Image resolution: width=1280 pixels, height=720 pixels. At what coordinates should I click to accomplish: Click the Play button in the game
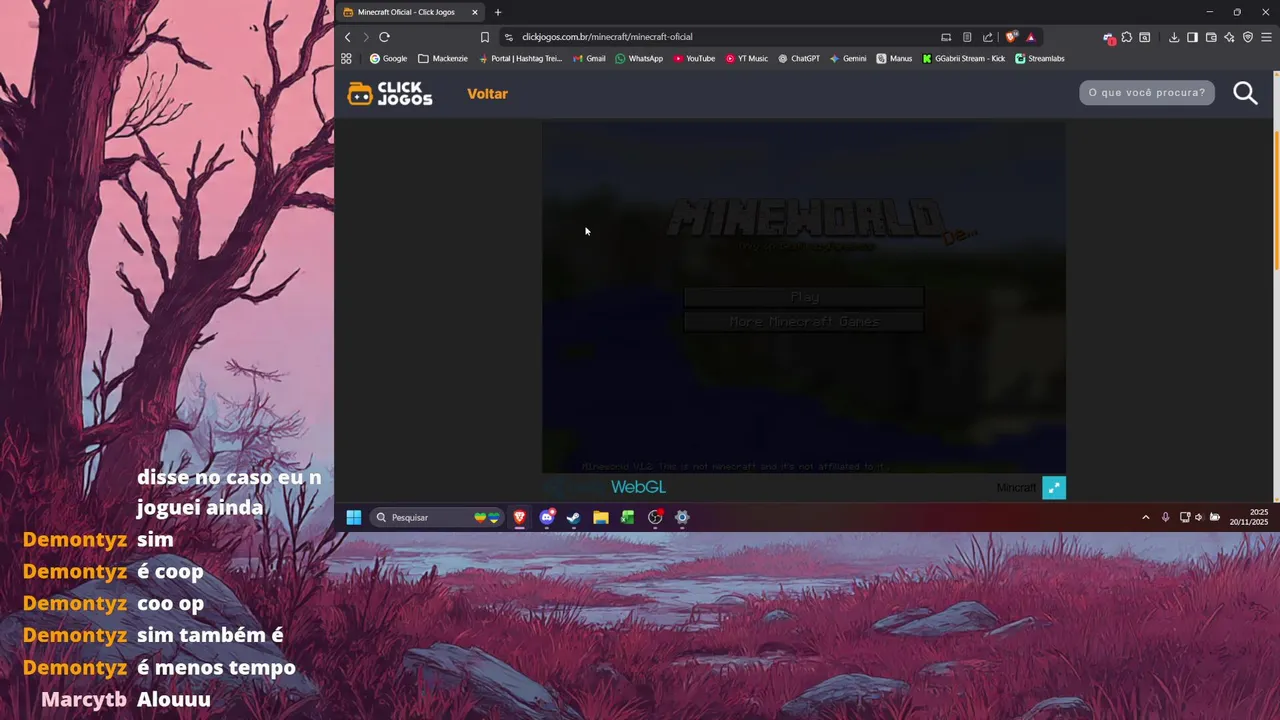[803, 297]
